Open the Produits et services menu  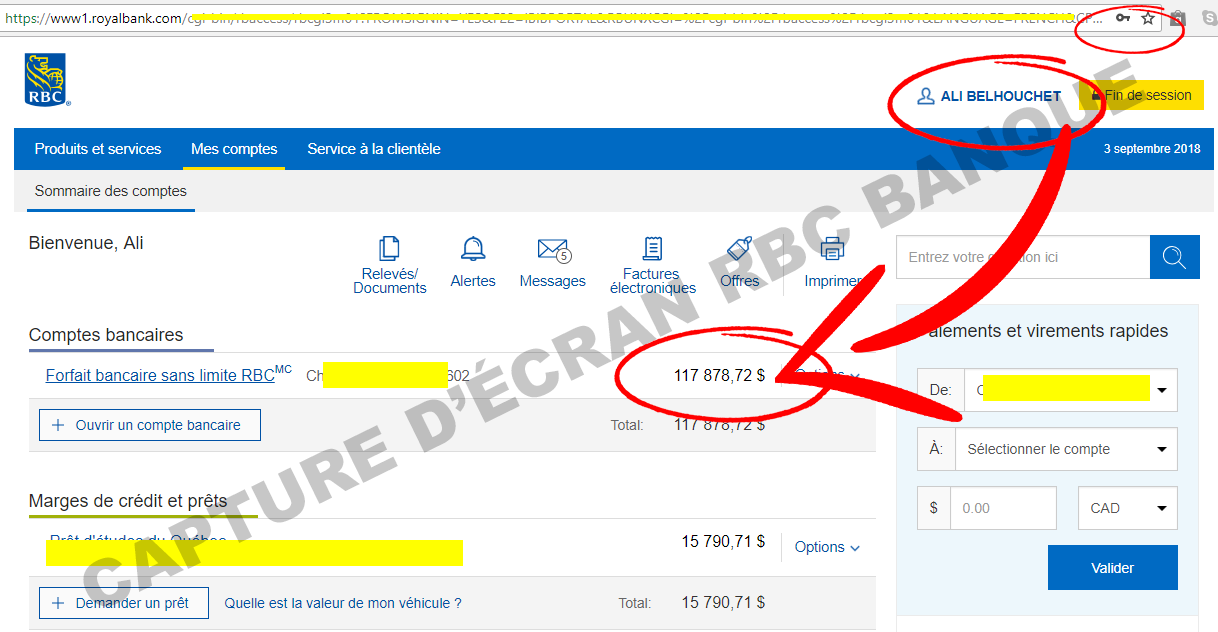point(98,149)
